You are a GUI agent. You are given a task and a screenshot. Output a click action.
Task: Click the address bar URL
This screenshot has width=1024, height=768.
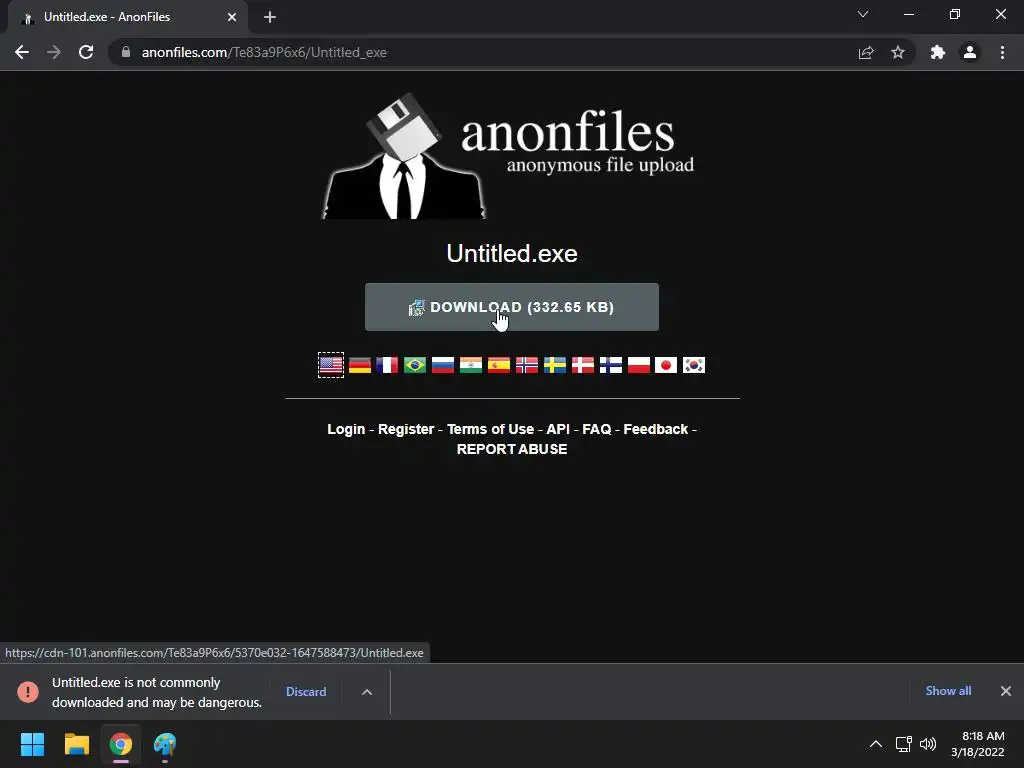[x=264, y=52]
